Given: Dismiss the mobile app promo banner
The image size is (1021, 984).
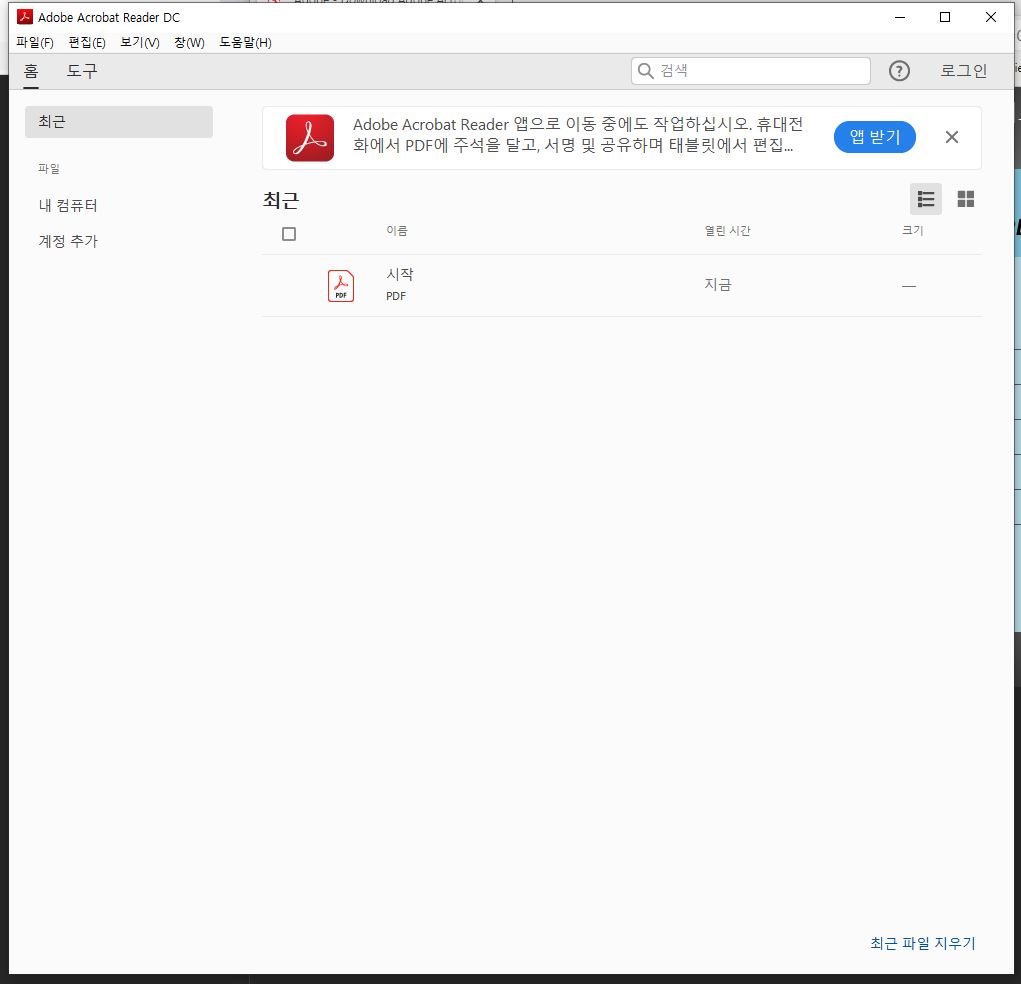Looking at the screenshot, I should (951, 137).
